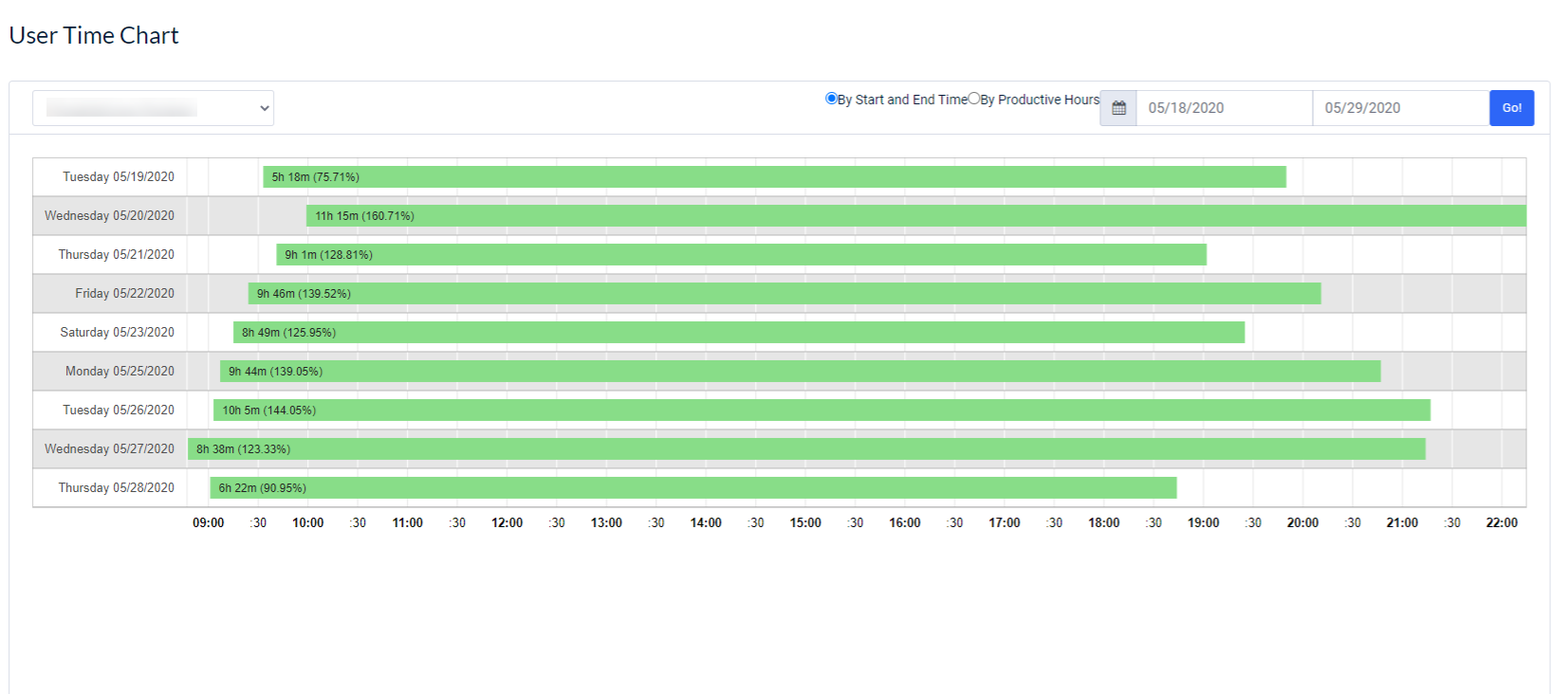Click the row label Tuesday 05/19/2020
The height and width of the screenshot is (694, 1568).
pyautogui.click(x=119, y=177)
